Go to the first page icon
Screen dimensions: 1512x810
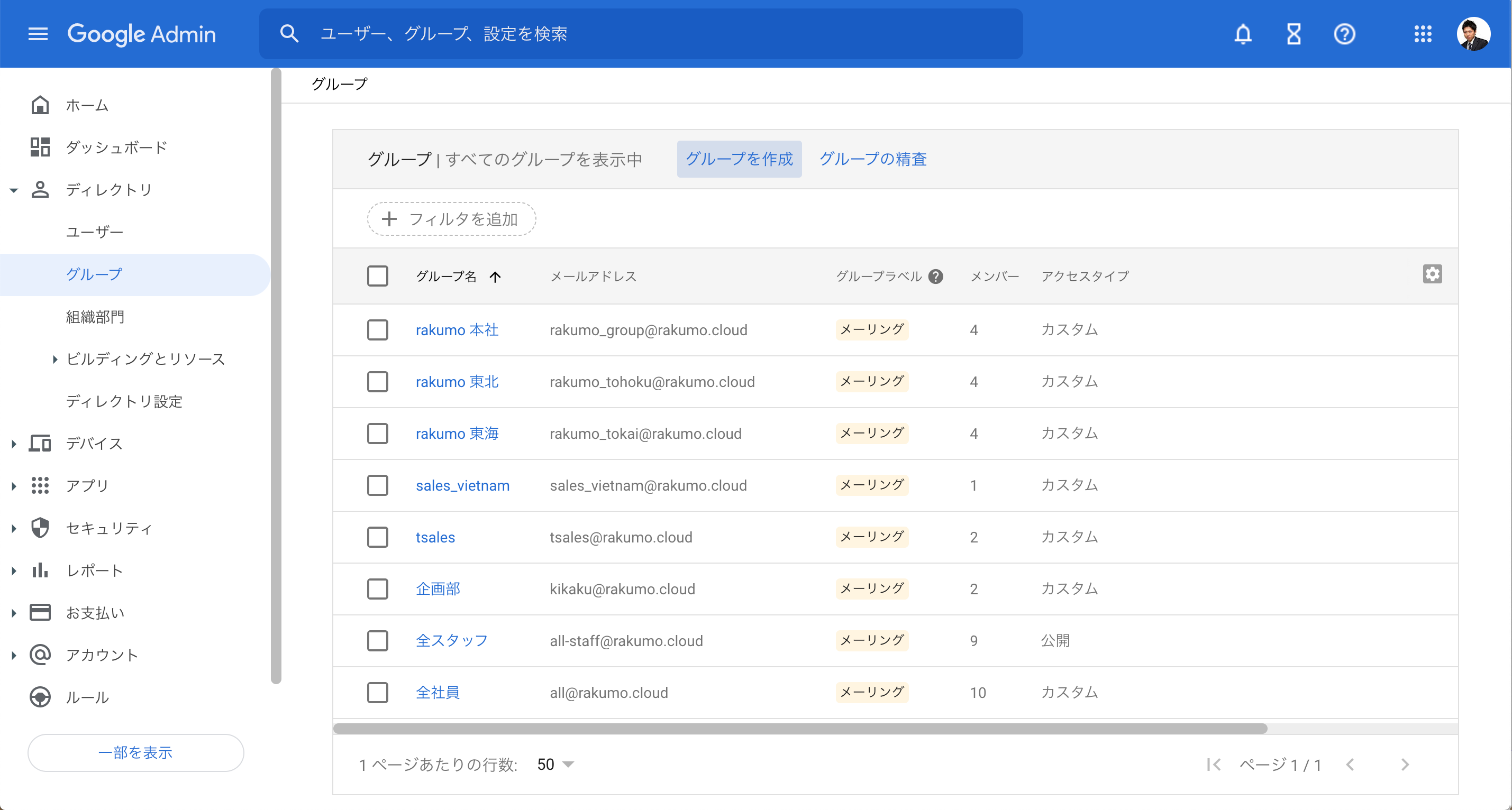(x=1214, y=764)
